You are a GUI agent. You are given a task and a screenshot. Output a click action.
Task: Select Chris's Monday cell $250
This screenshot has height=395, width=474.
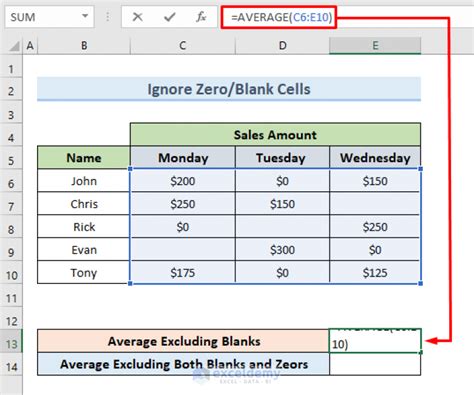[x=183, y=204]
